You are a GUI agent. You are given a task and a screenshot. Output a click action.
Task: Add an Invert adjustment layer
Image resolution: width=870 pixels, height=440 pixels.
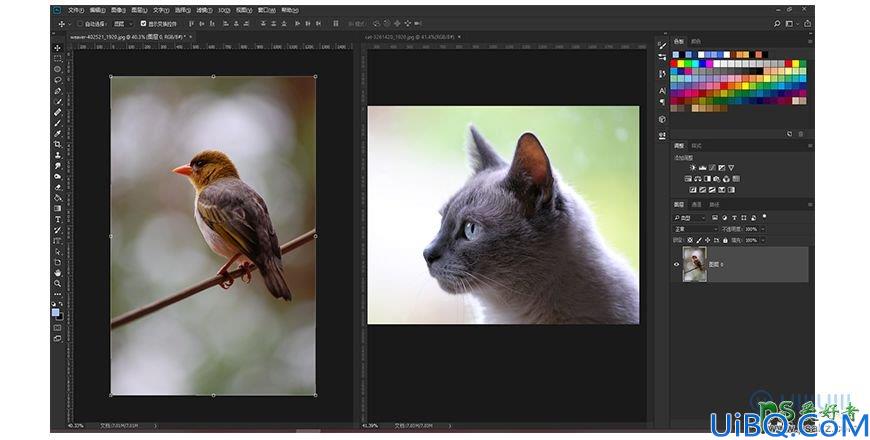click(x=692, y=190)
